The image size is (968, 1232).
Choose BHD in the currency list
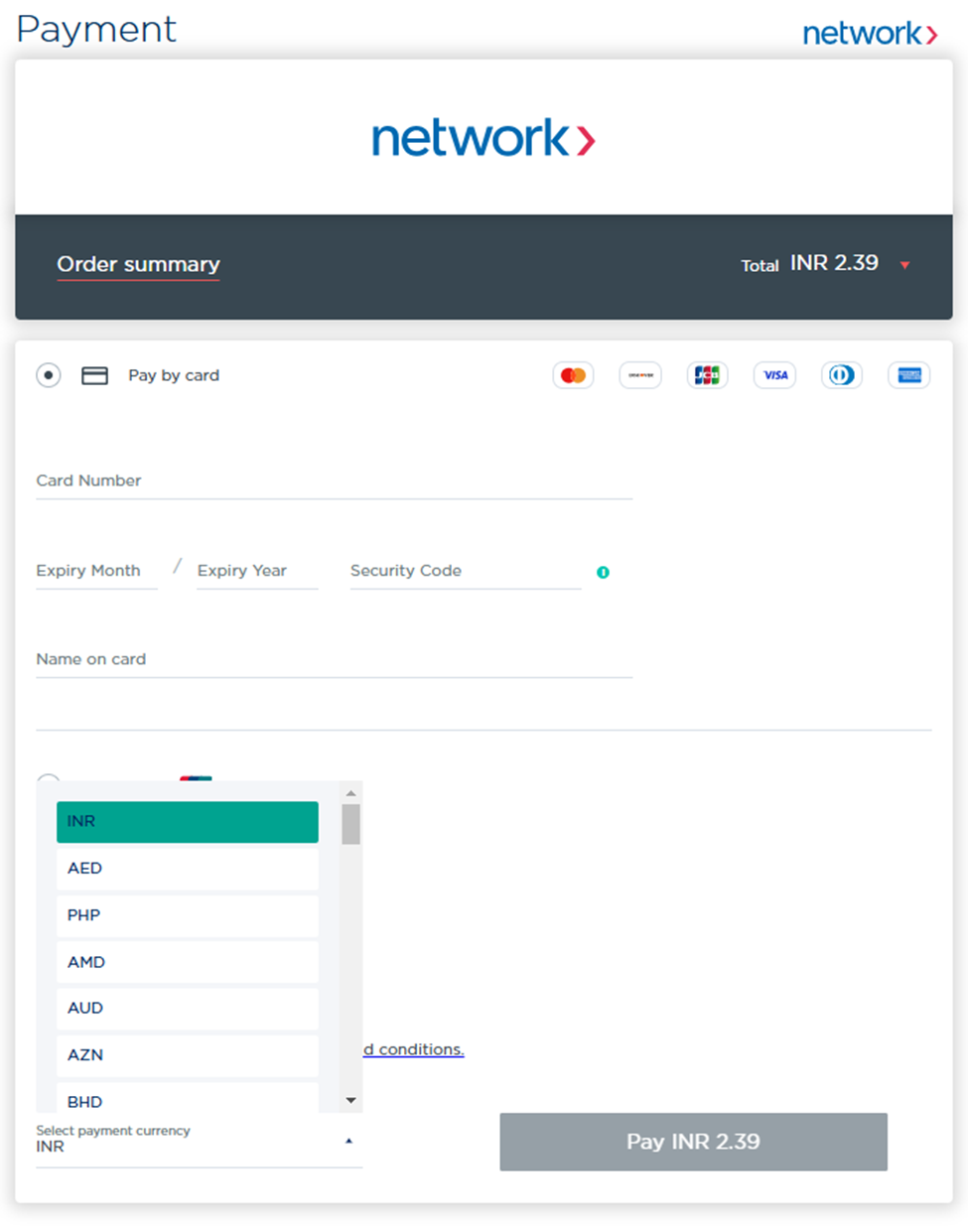tap(188, 1097)
